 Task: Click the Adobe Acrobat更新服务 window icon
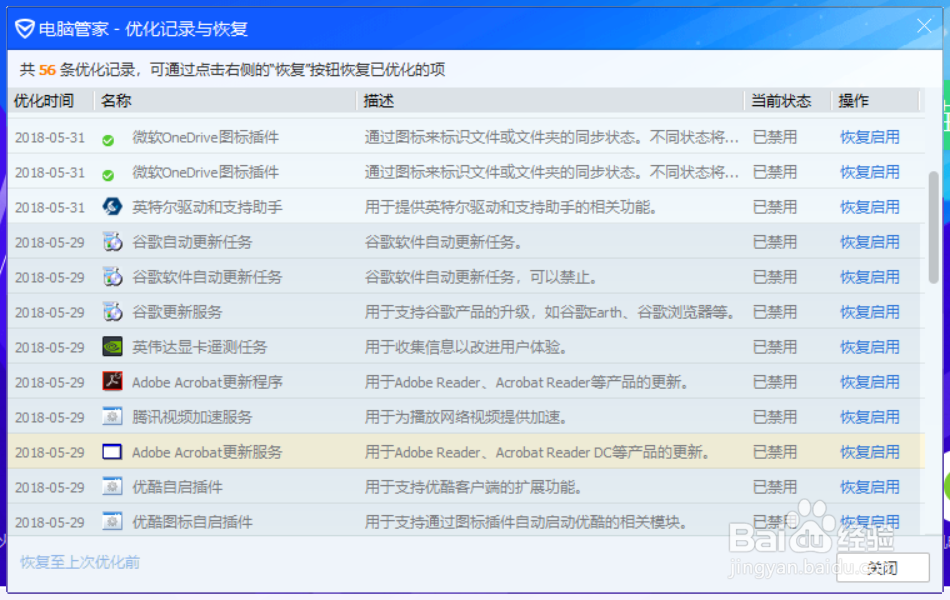point(112,452)
